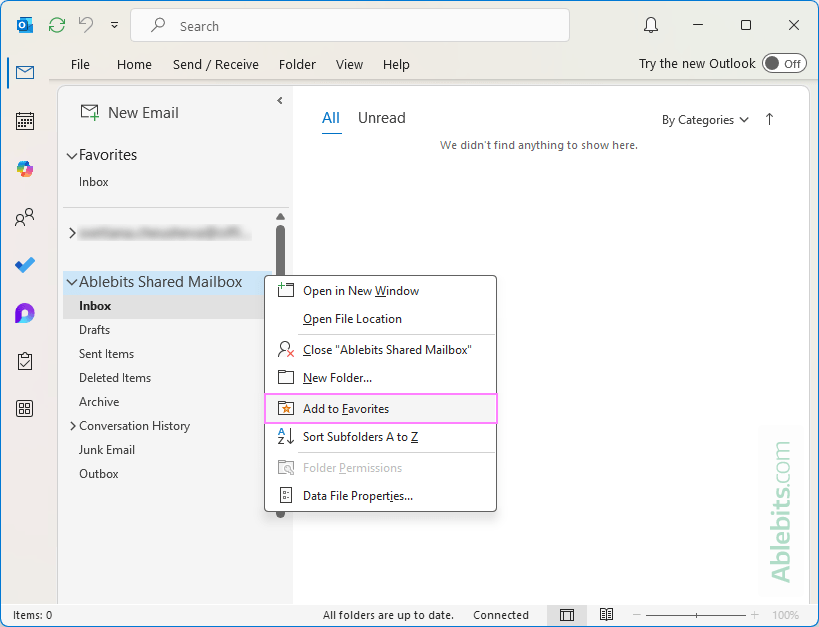
Task: Choose Add to Favorites
Action: tap(380, 409)
